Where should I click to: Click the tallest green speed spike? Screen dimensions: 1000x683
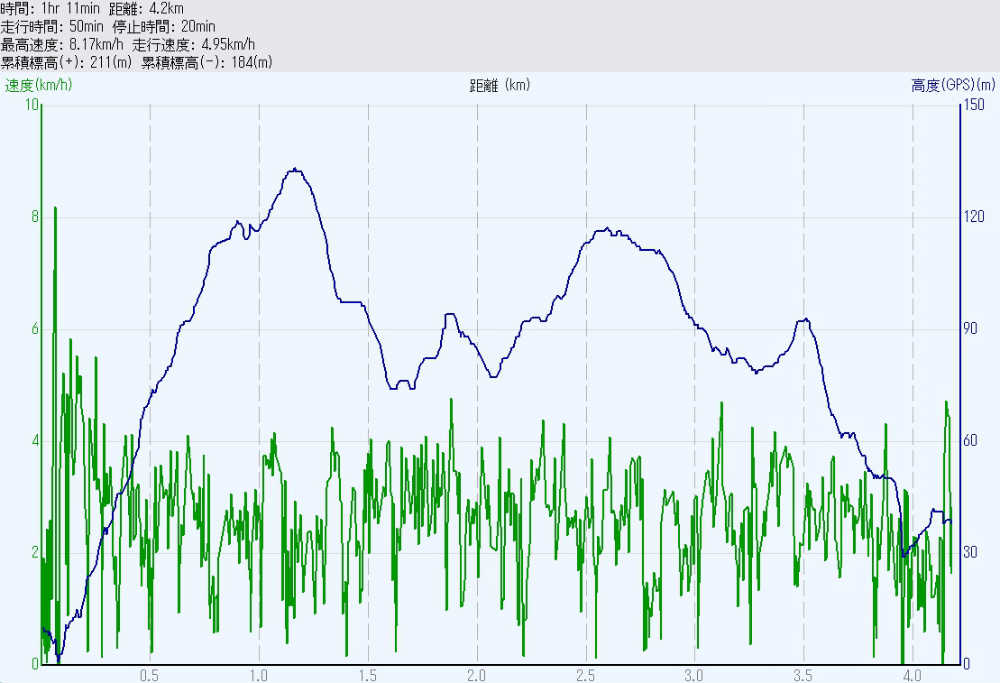(x=55, y=209)
